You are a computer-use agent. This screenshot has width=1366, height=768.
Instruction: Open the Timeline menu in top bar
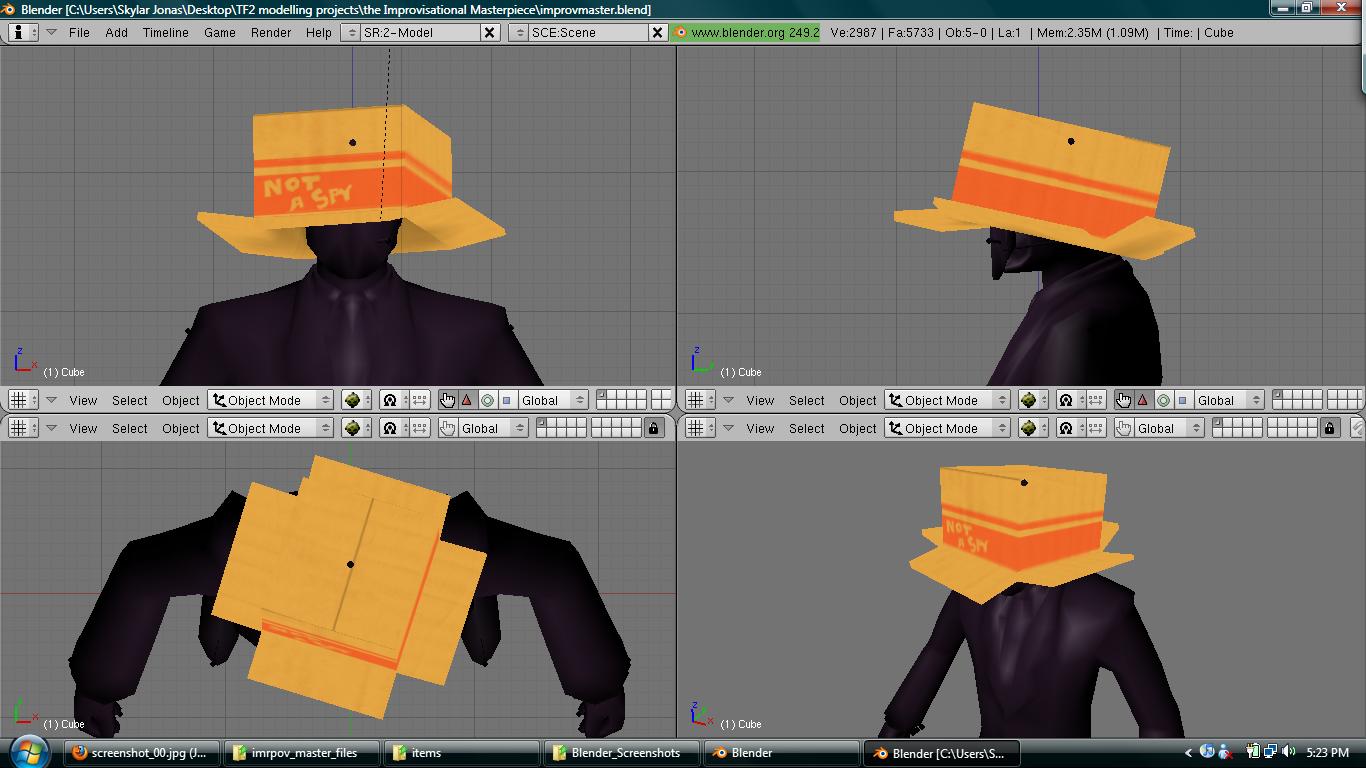pyautogui.click(x=165, y=32)
